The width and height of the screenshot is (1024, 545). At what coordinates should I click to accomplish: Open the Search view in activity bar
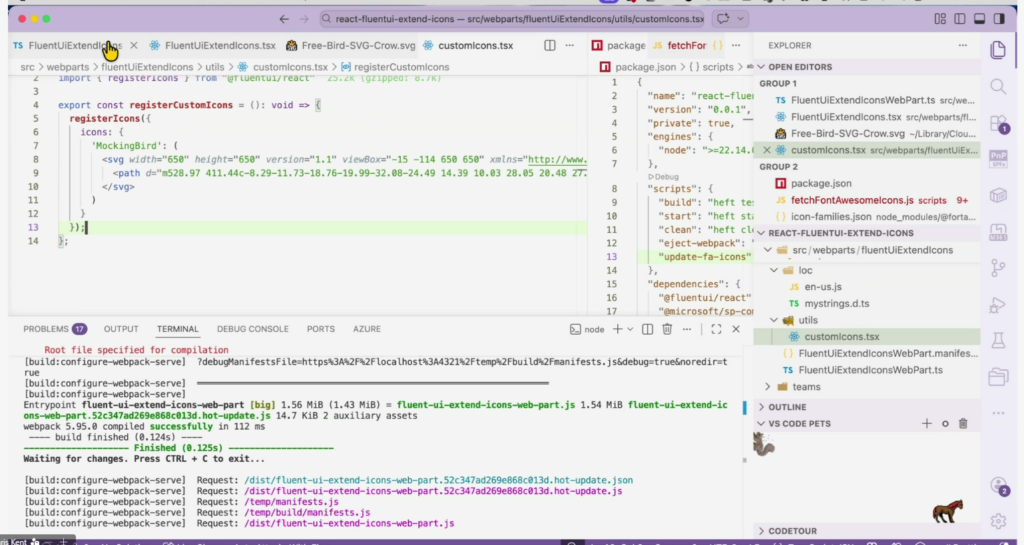coord(997,87)
